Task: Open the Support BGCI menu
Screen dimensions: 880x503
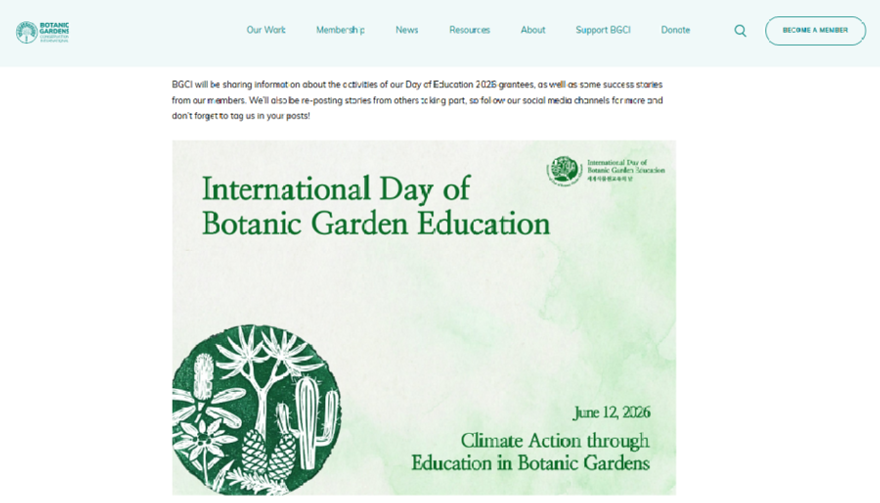Action: (603, 30)
